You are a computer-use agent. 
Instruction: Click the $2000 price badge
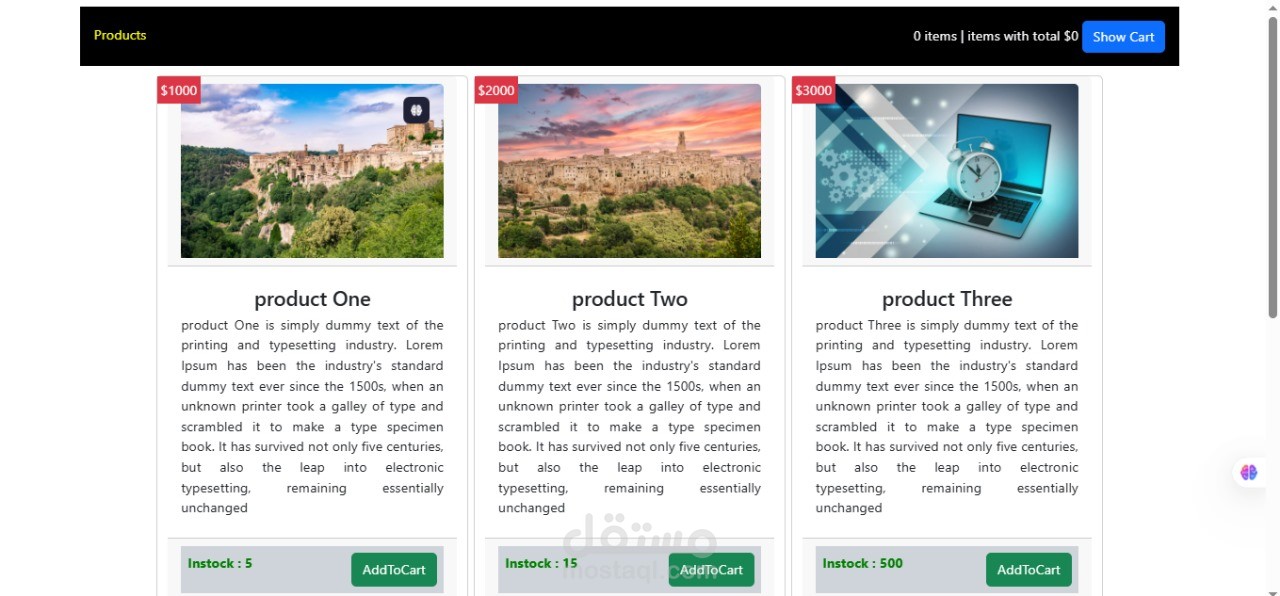pyautogui.click(x=496, y=90)
